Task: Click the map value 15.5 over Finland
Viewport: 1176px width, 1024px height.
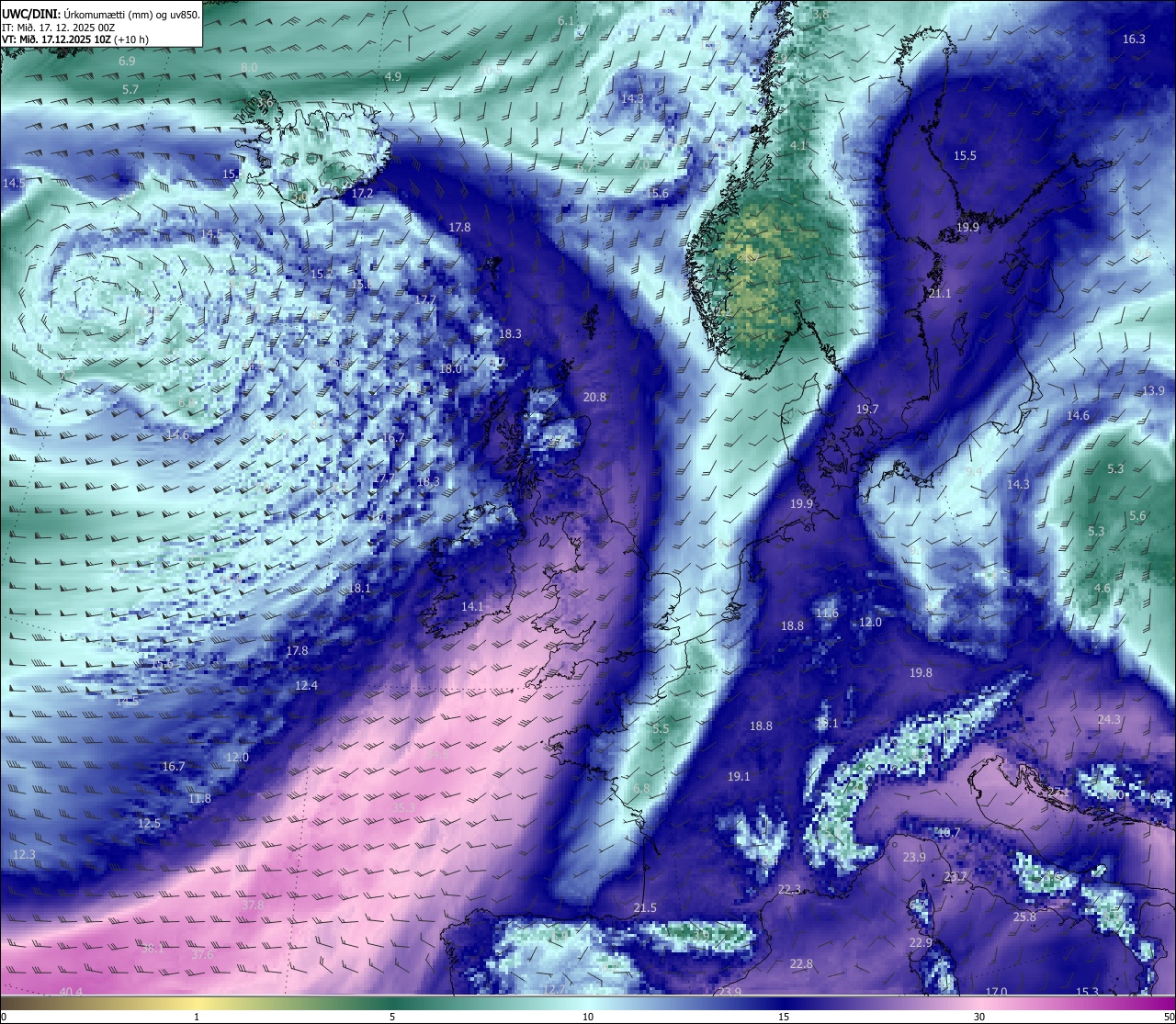Action: click(965, 156)
